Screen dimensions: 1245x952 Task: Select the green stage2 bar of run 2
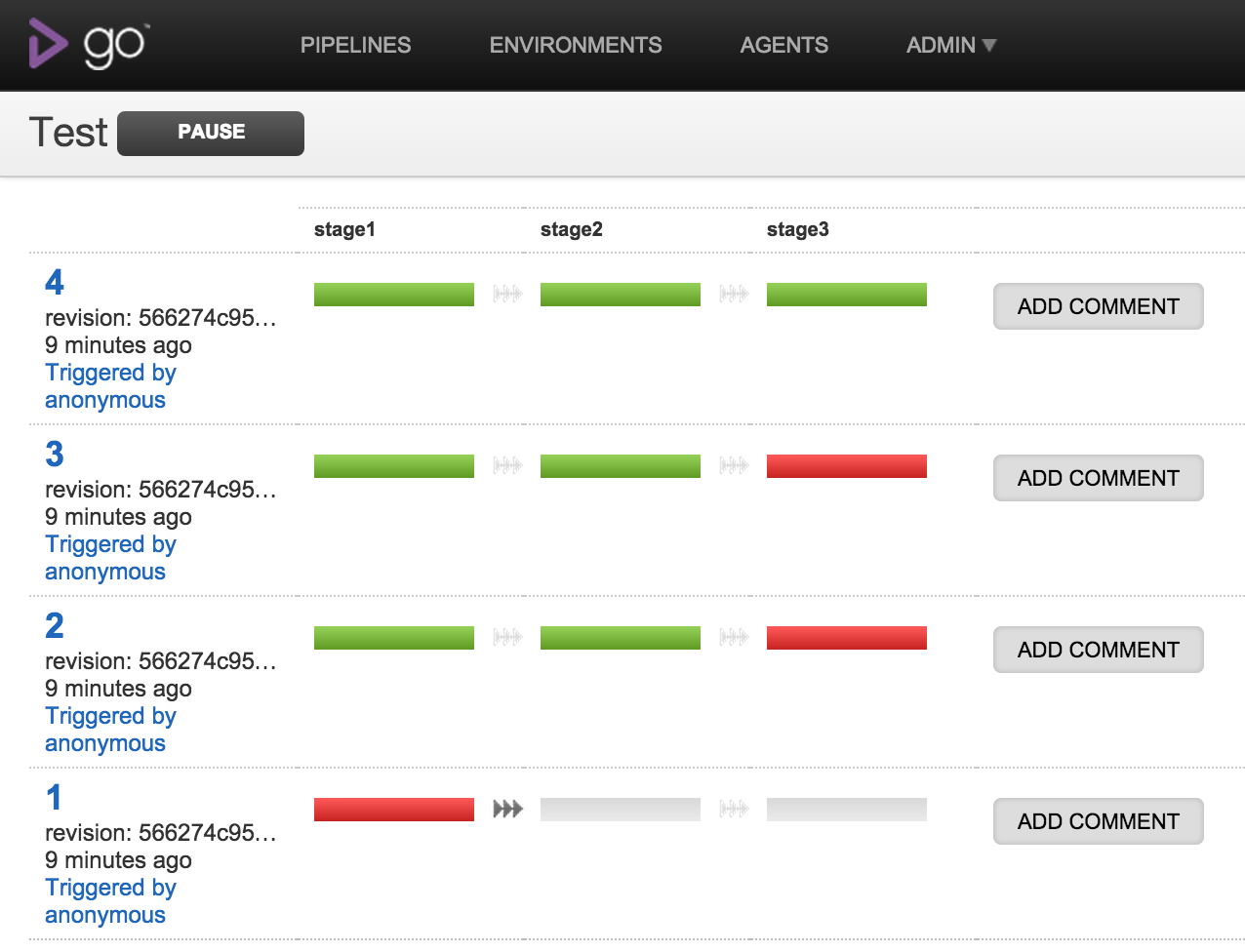(x=621, y=638)
